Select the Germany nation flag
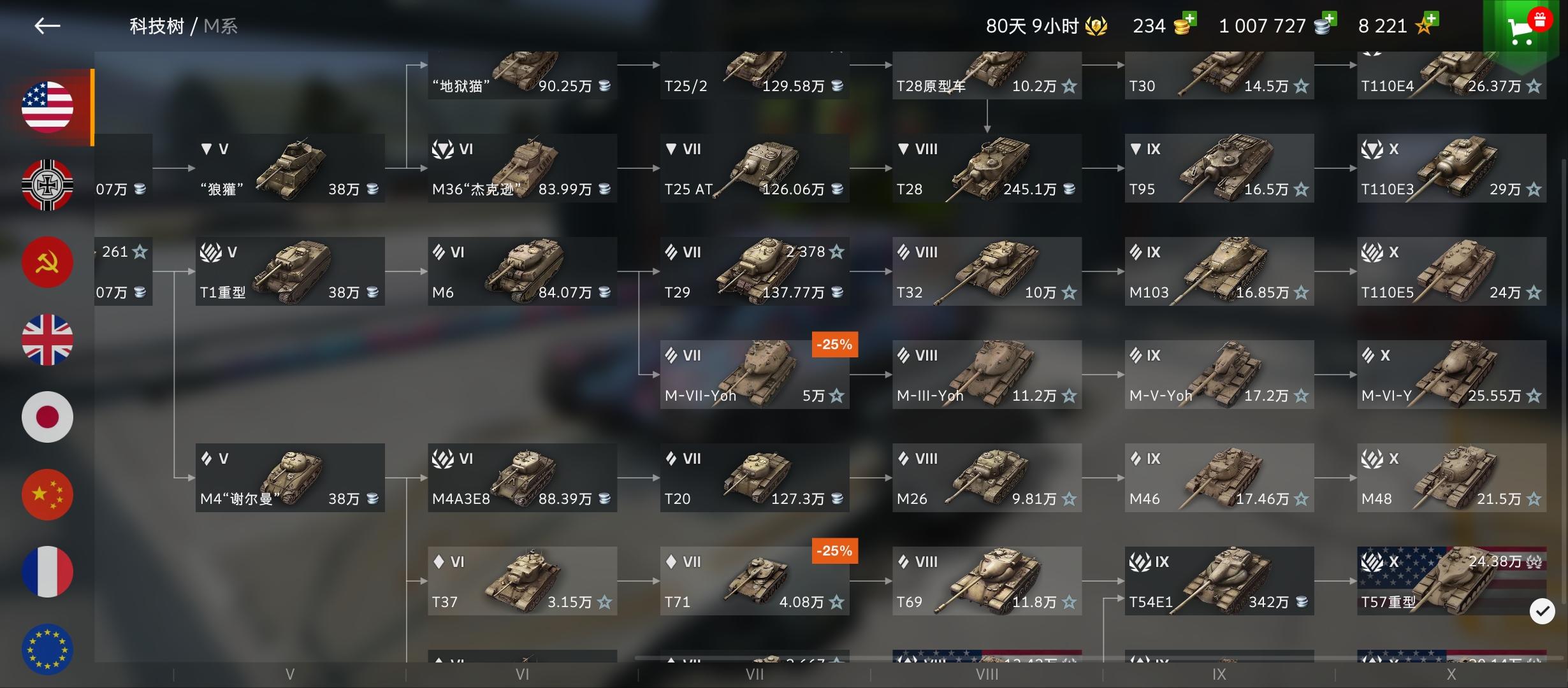Screen dimensions: 1568x688 tap(48, 185)
